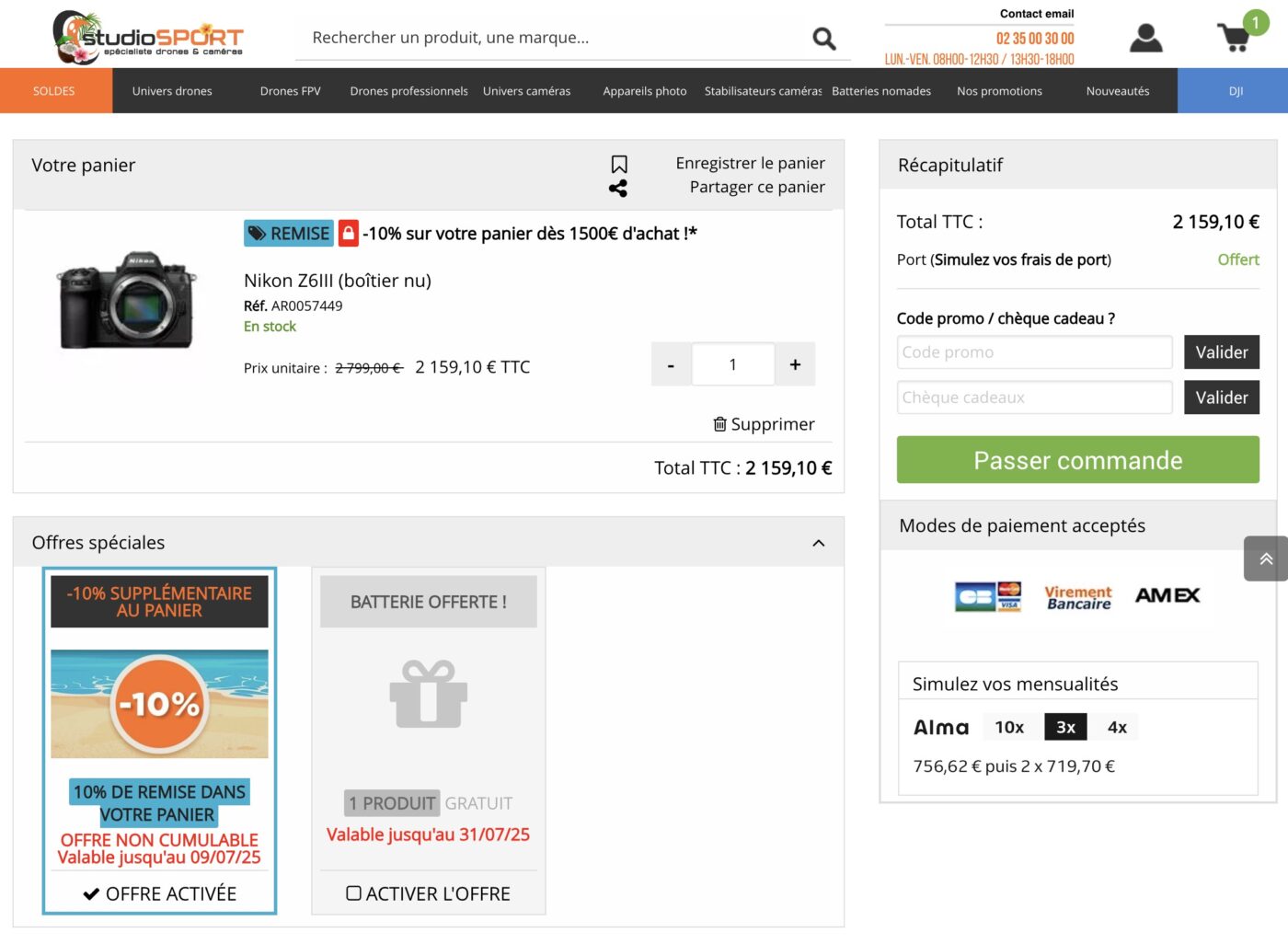
Task: Click the -10% supplémentaire au panier banner
Action: click(x=159, y=602)
